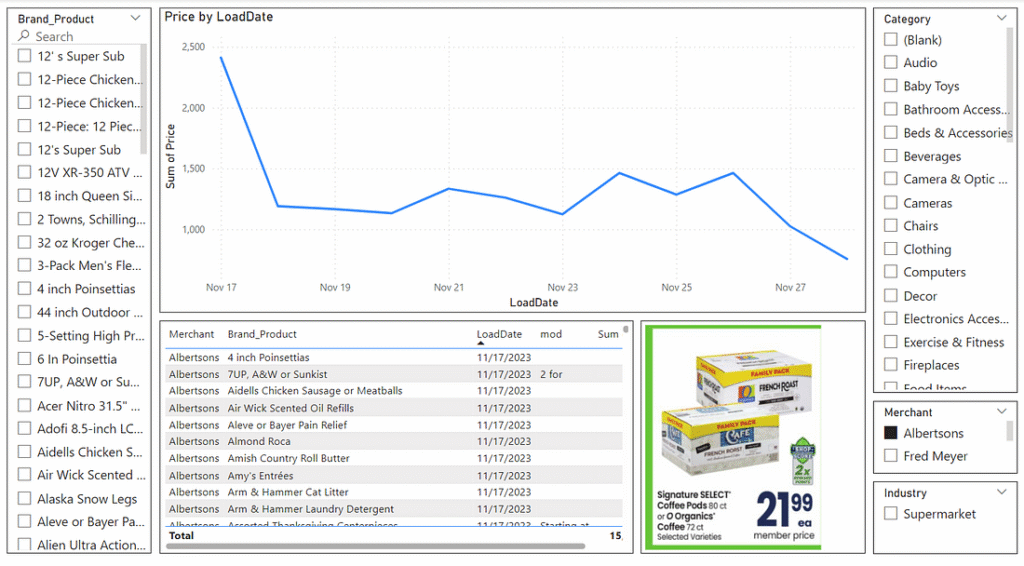Image resolution: width=1024 pixels, height=566 pixels.
Task: Select the Amy's Entrées table row
Action: (394, 475)
